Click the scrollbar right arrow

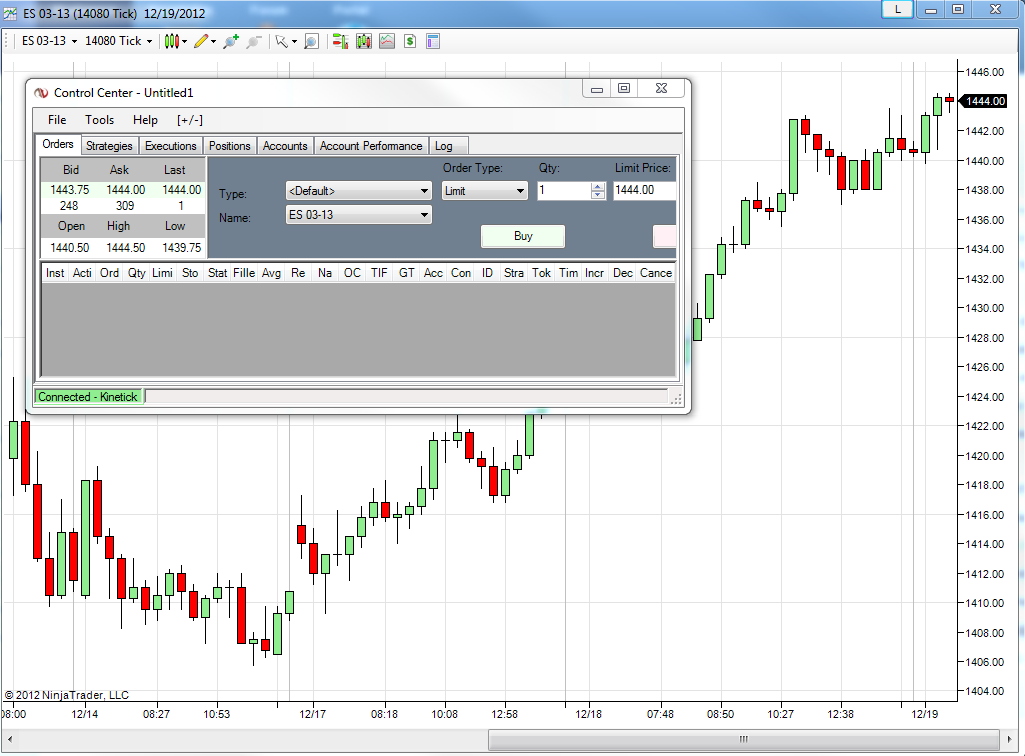pyautogui.click(x=1010, y=740)
